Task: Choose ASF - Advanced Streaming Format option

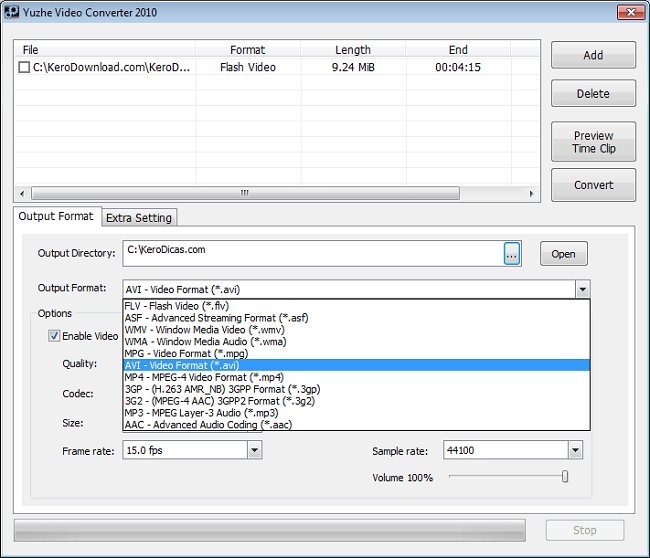Action: (x=357, y=318)
